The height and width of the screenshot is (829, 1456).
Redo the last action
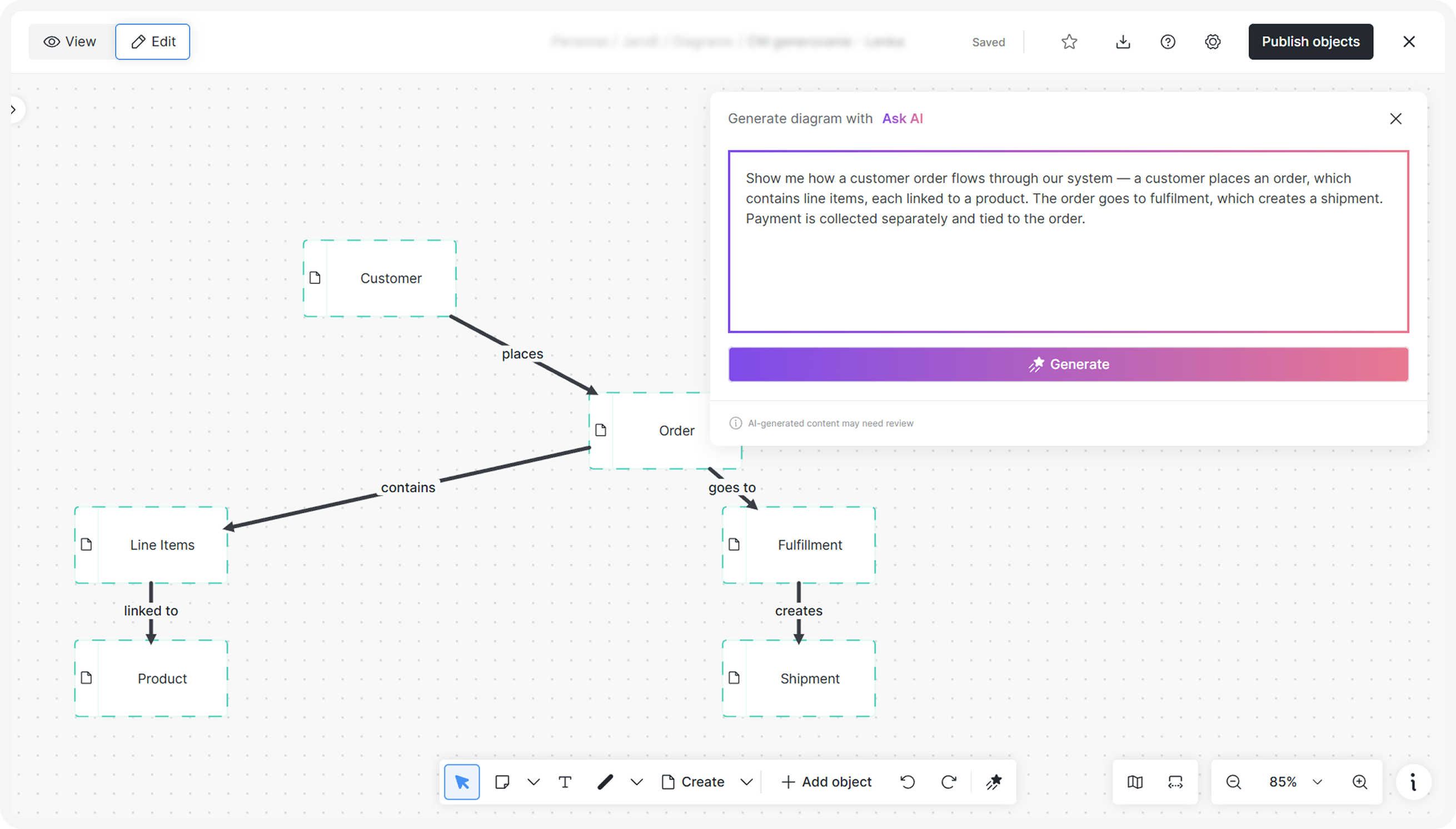(949, 782)
